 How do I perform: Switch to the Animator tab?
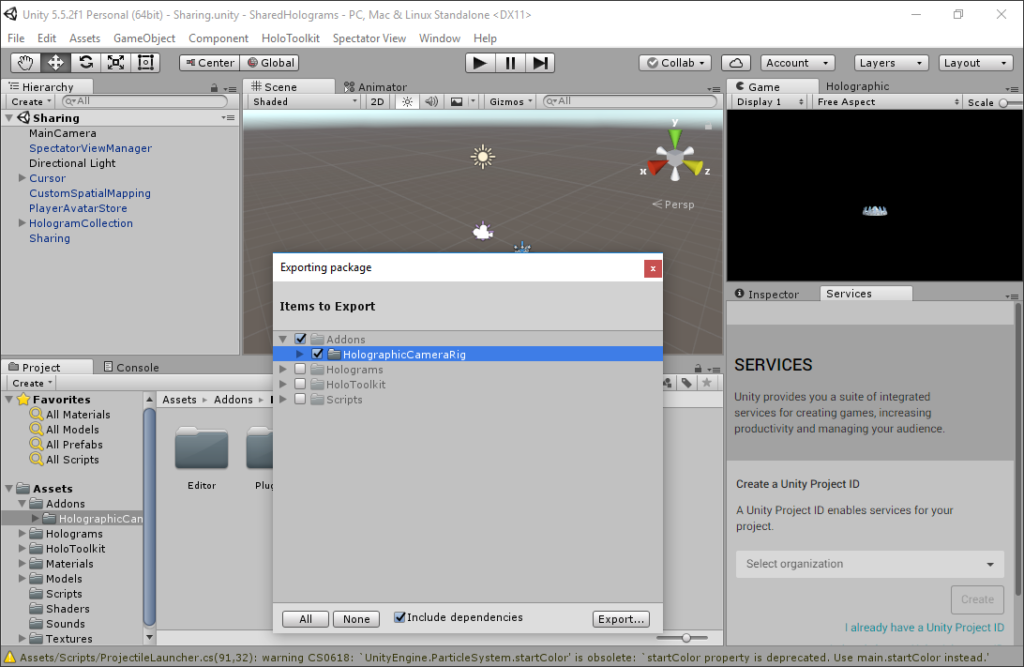[x=376, y=87]
